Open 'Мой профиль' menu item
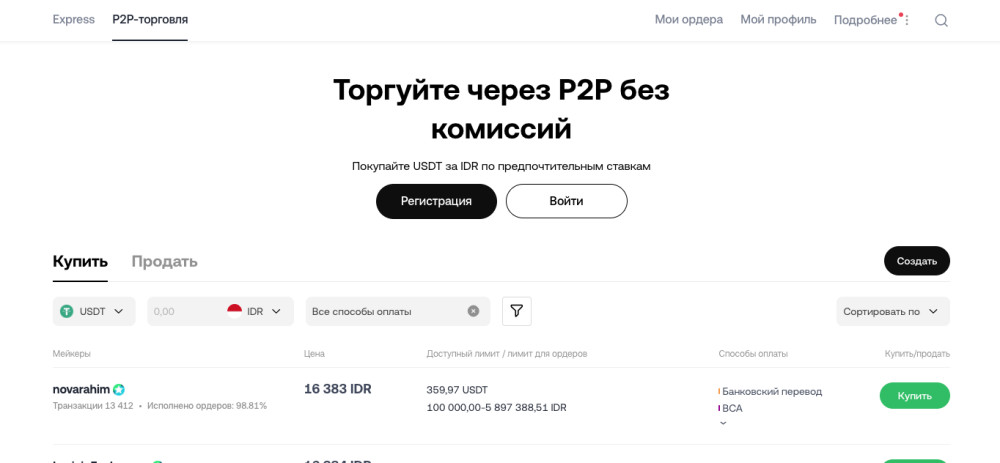This screenshot has height=463, width=1000. coord(778,19)
